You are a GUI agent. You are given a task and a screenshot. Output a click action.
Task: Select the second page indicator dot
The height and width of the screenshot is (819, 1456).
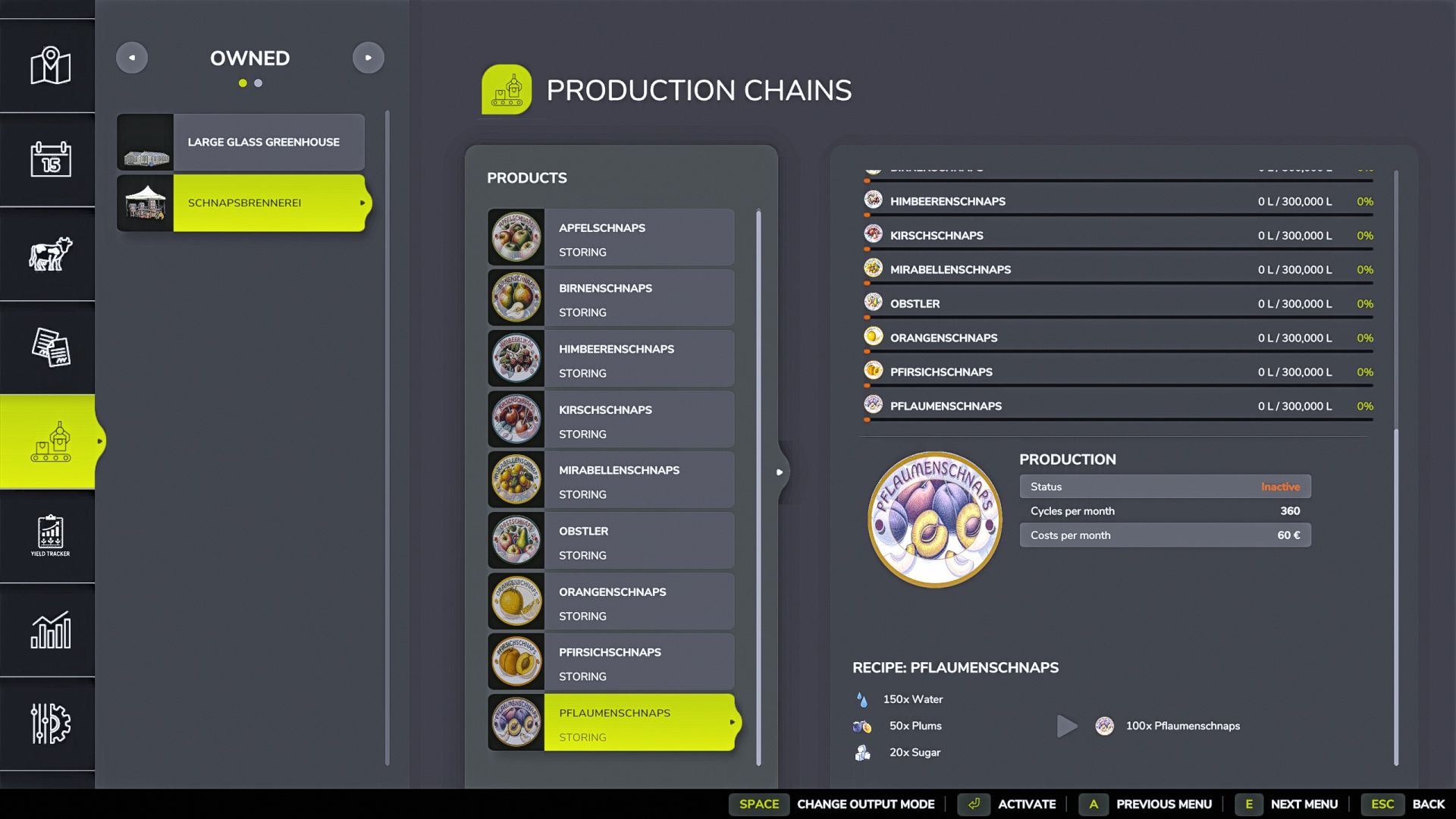click(259, 83)
